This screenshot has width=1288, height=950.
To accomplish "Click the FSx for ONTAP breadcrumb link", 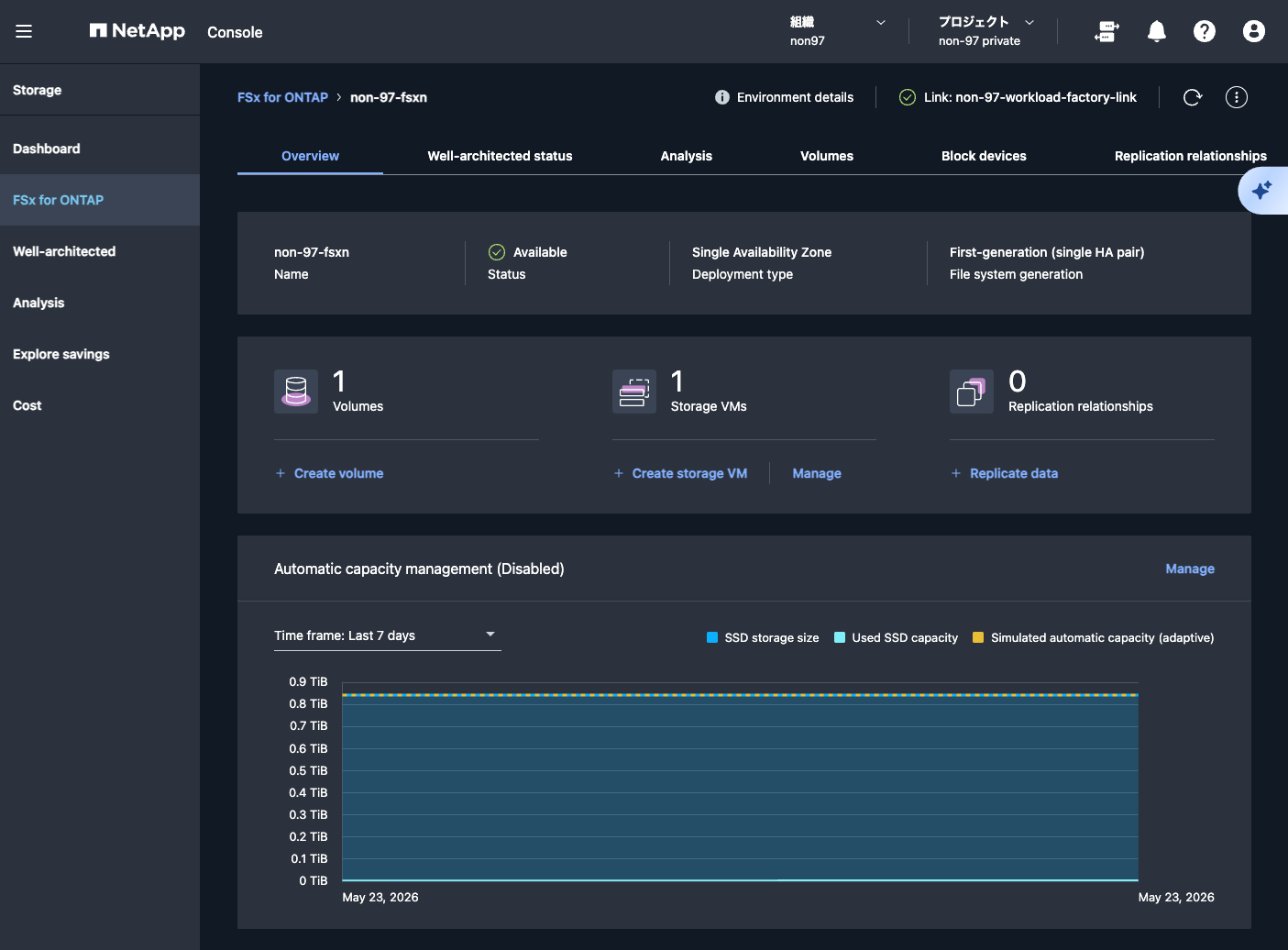I will pyautogui.click(x=282, y=97).
